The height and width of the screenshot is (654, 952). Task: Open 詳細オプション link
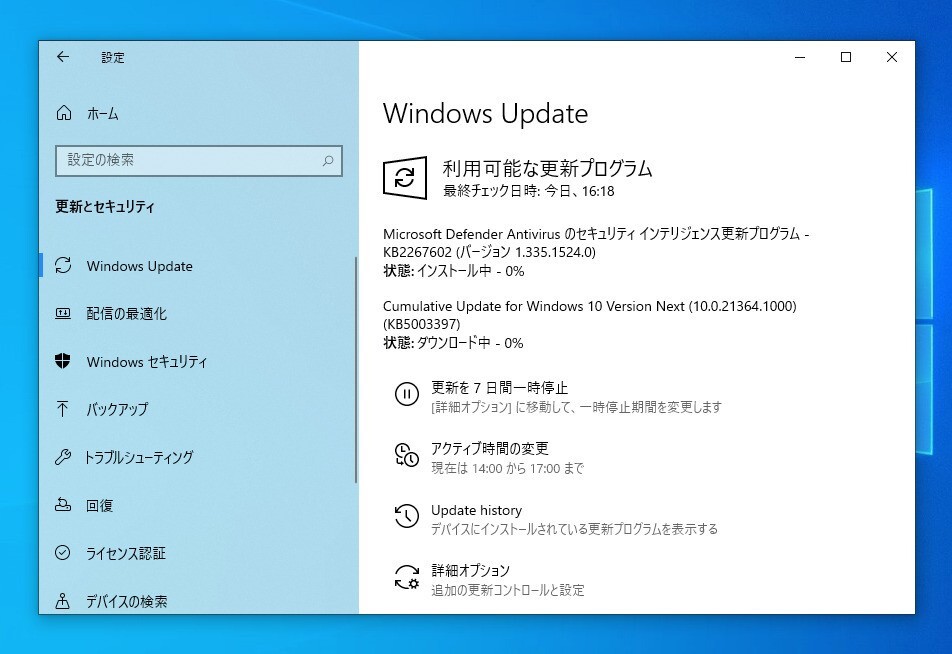coord(471,570)
